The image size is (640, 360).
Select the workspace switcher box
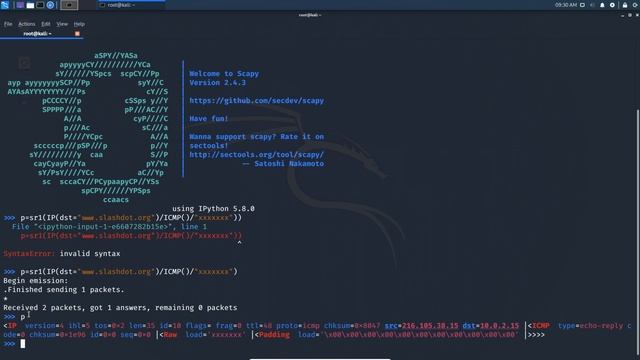[x=69, y=5]
